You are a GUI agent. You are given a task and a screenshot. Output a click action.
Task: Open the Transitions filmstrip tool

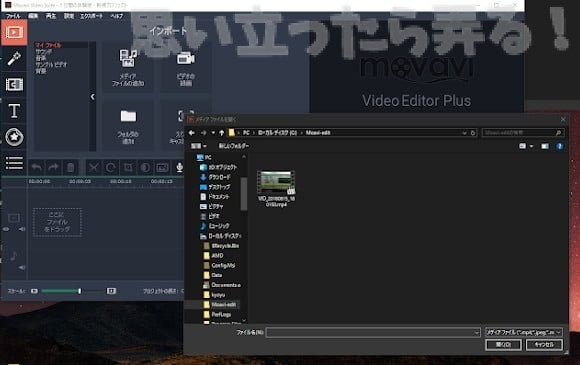tap(14, 85)
